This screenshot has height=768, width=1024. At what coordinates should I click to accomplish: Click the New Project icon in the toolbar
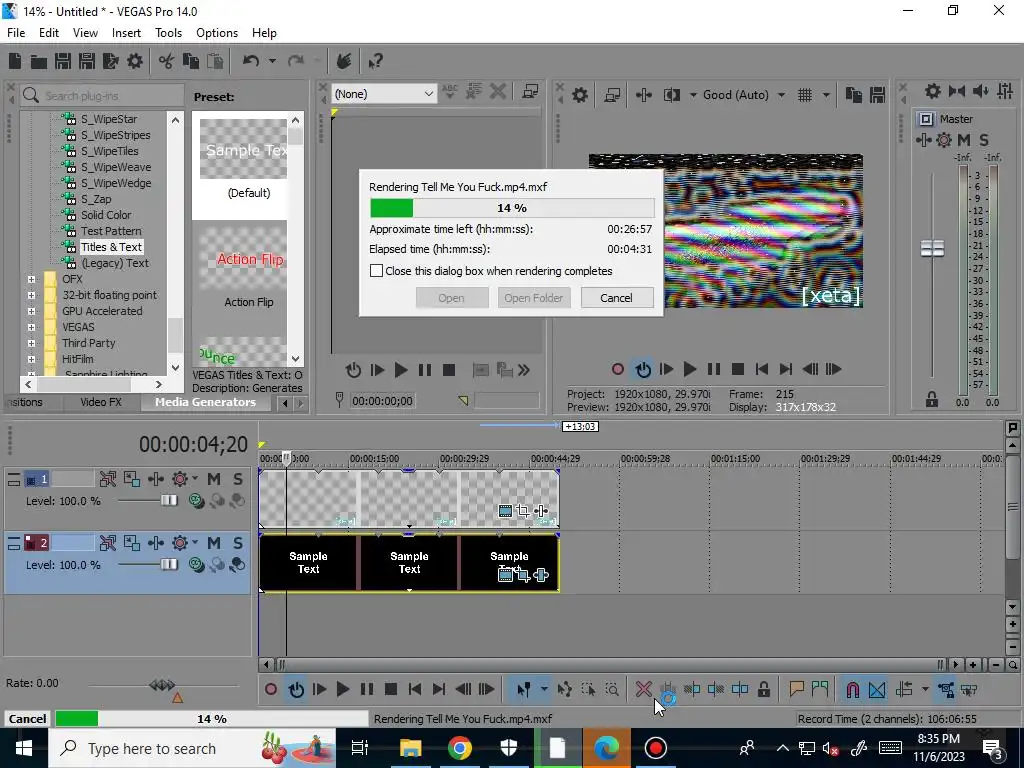[x=14, y=61]
